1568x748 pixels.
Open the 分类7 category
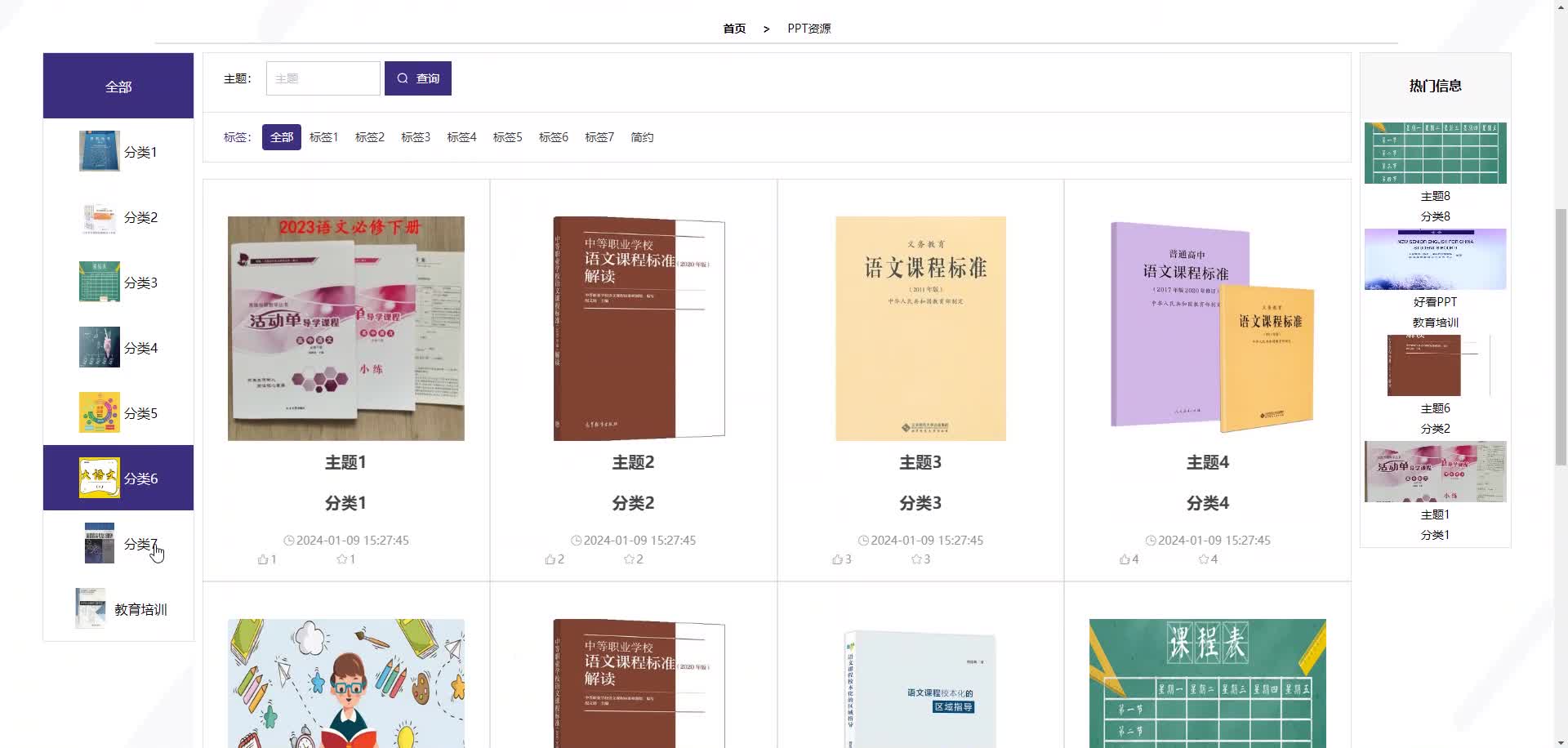118,543
